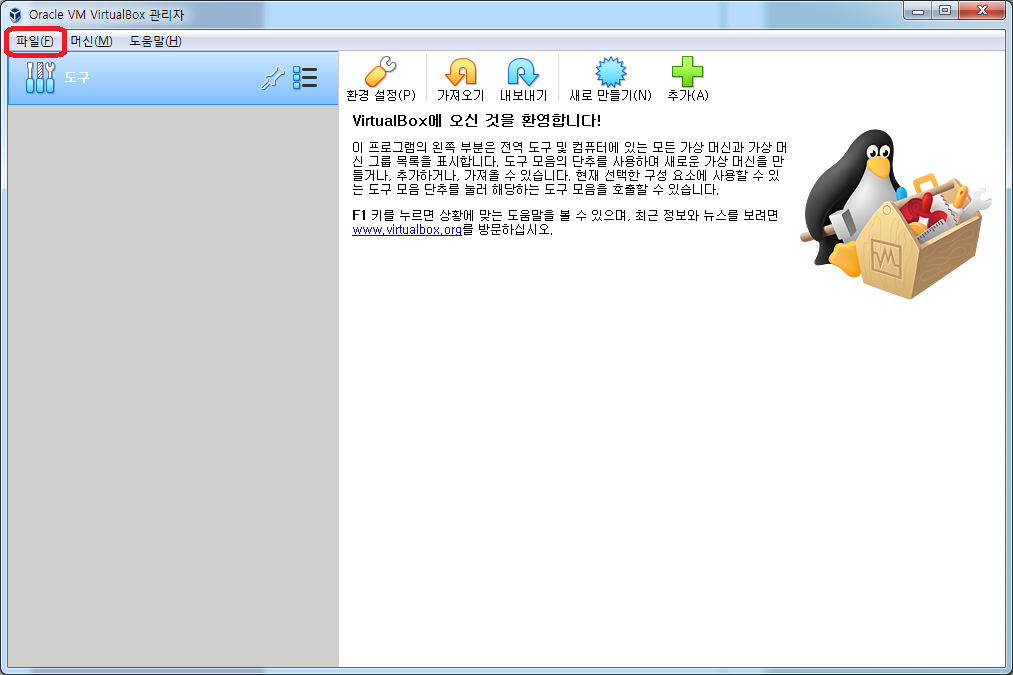This screenshot has width=1013, height=675.
Task: Close the VirtualBox manager window
Action: (982, 10)
